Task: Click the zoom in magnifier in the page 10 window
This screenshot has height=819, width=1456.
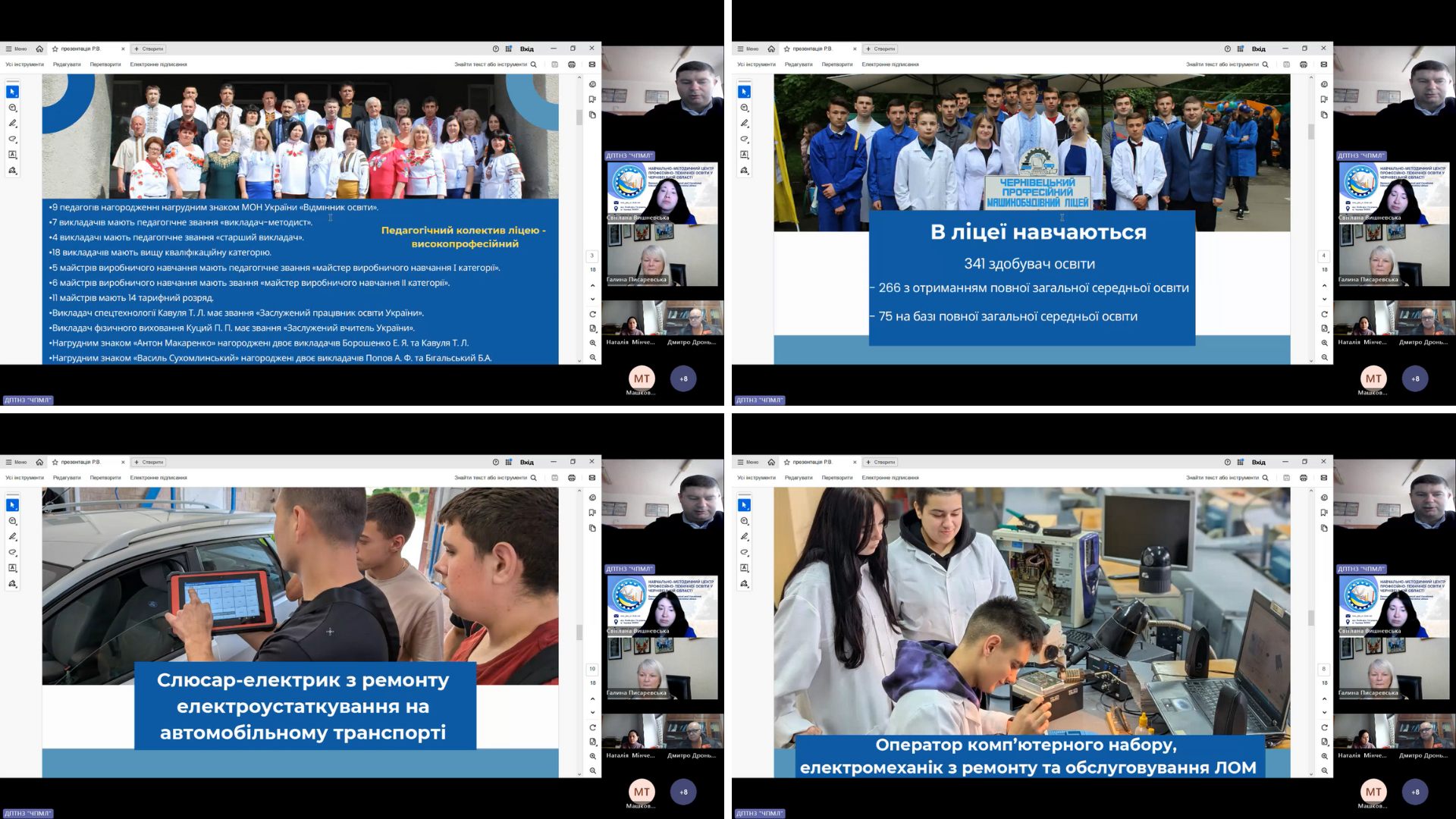Action: tap(592, 756)
